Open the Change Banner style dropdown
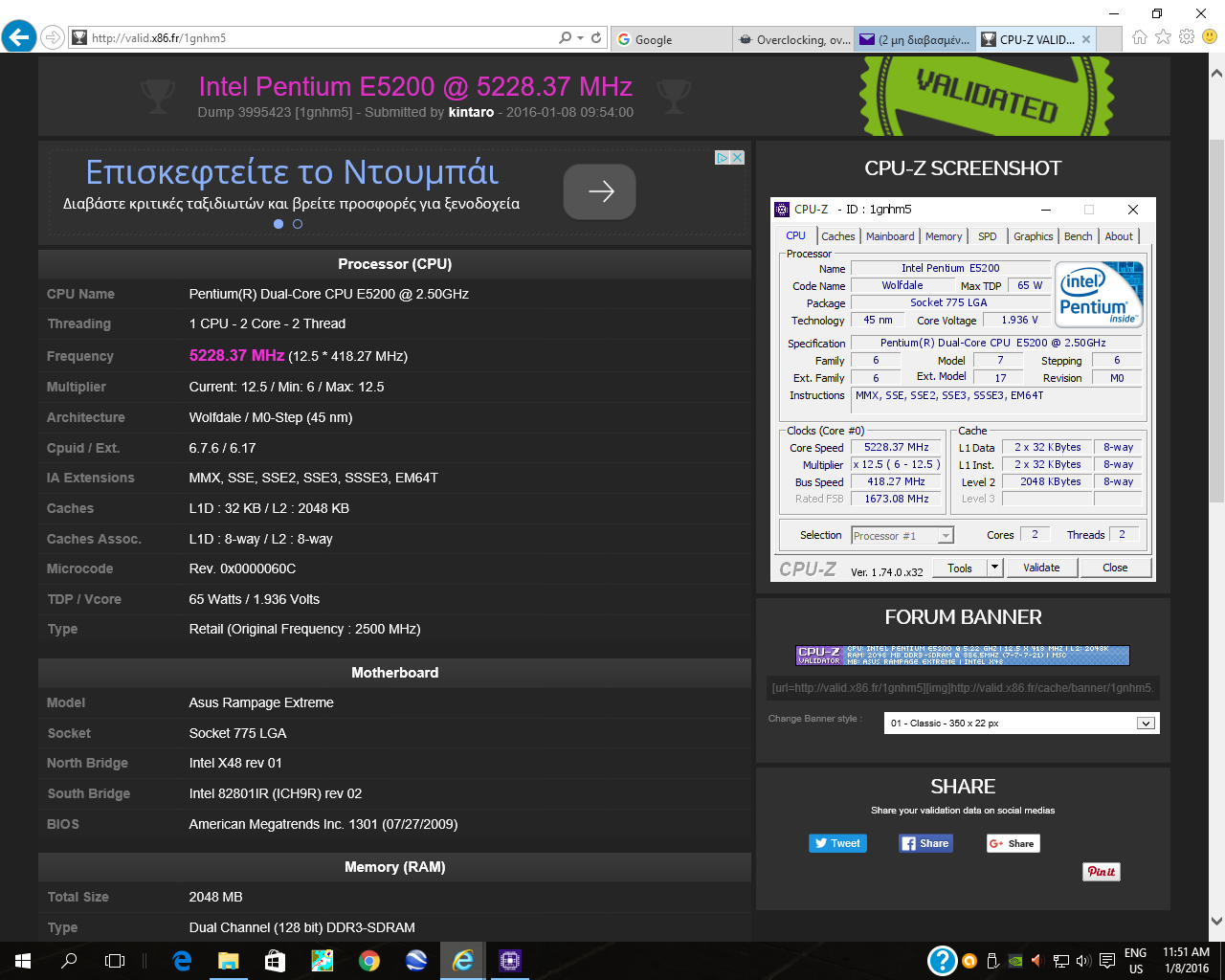The height and width of the screenshot is (980, 1225). (1021, 723)
